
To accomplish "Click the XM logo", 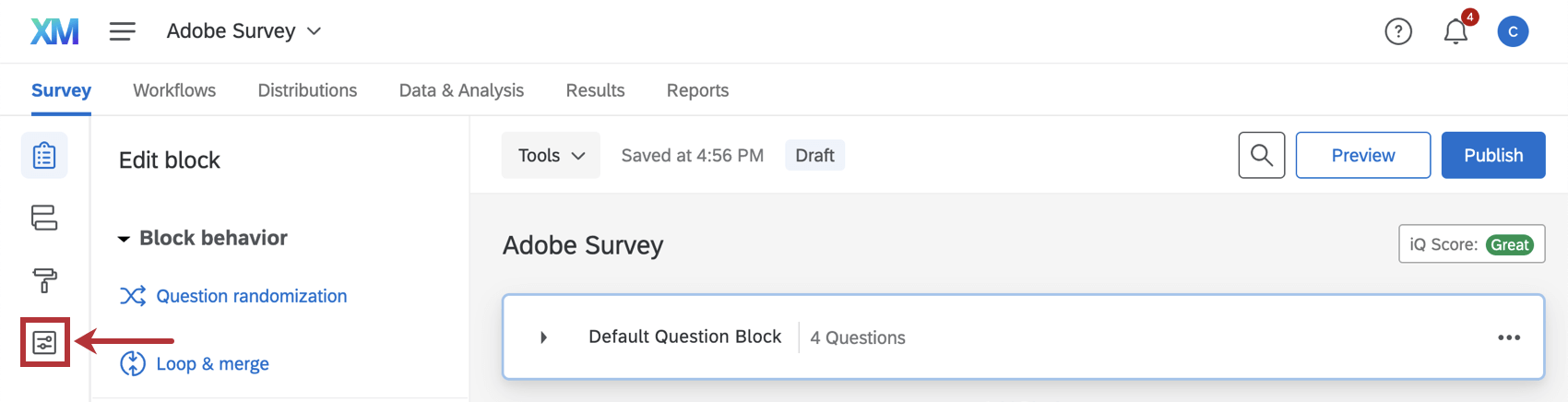I will [x=54, y=31].
